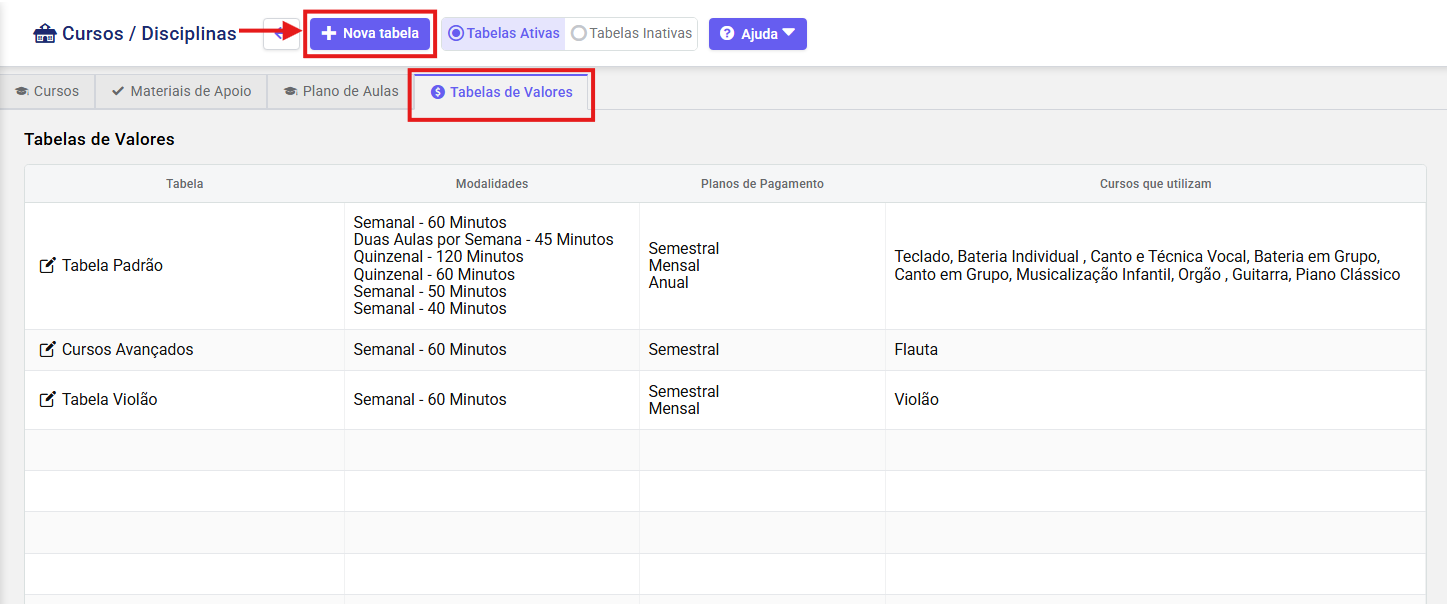Image resolution: width=1447 pixels, height=604 pixels.
Task: Open the Materiais de Apoio tab
Action: pyautogui.click(x=181, y=91)
